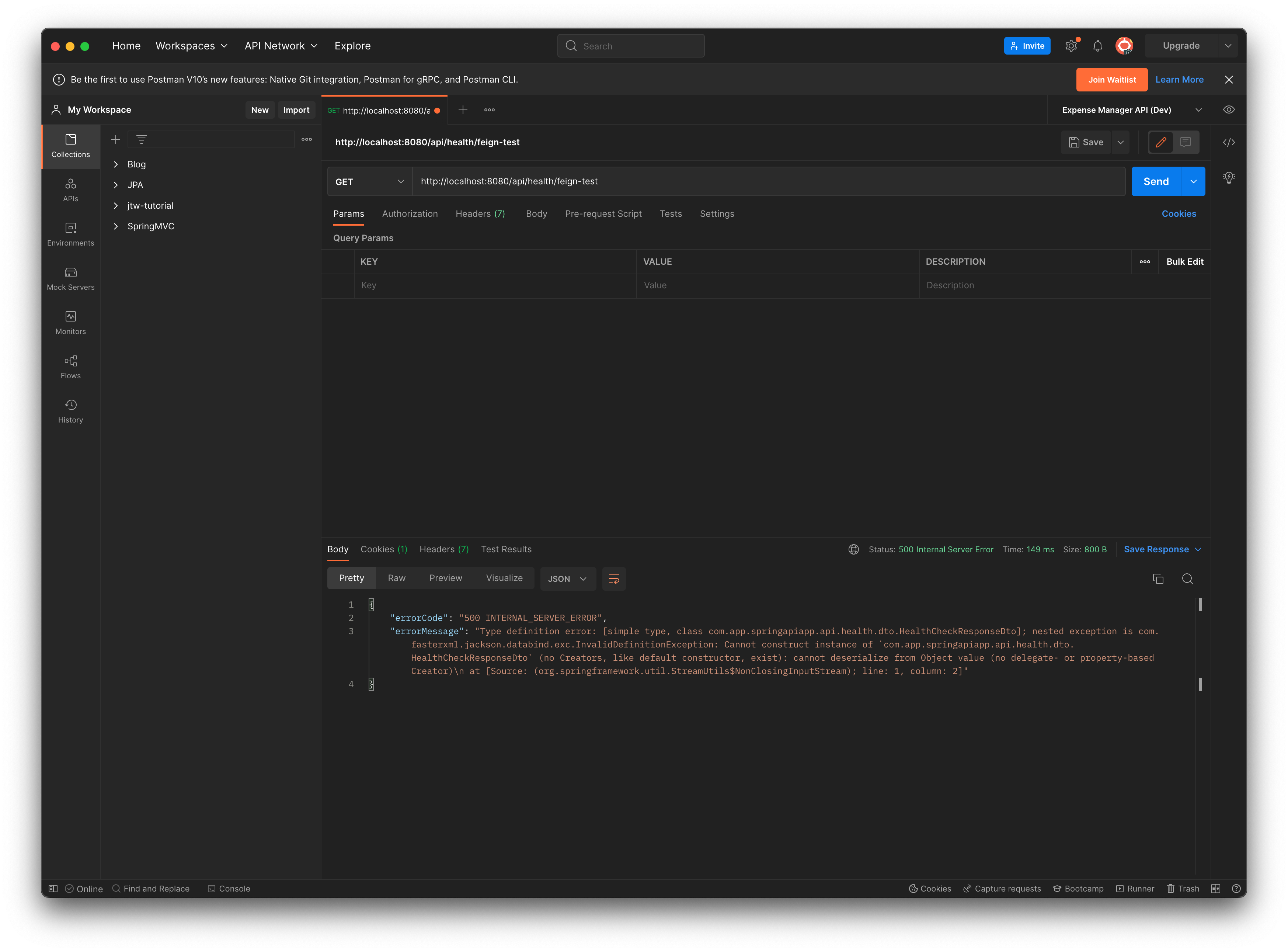Open the Collections sidebar panel

click(x=70, y=146)
